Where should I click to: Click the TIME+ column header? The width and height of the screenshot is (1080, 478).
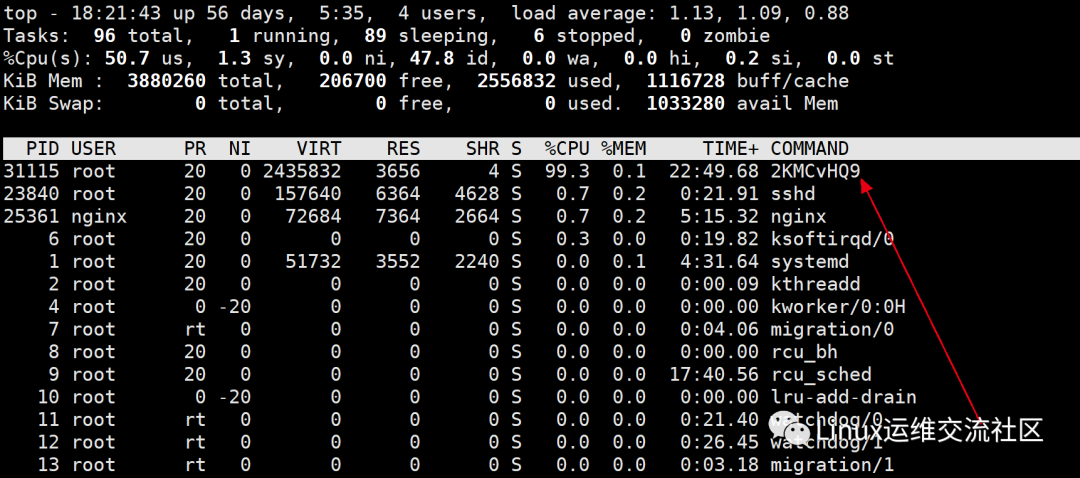pyautogui.click(x=731, y=148)
